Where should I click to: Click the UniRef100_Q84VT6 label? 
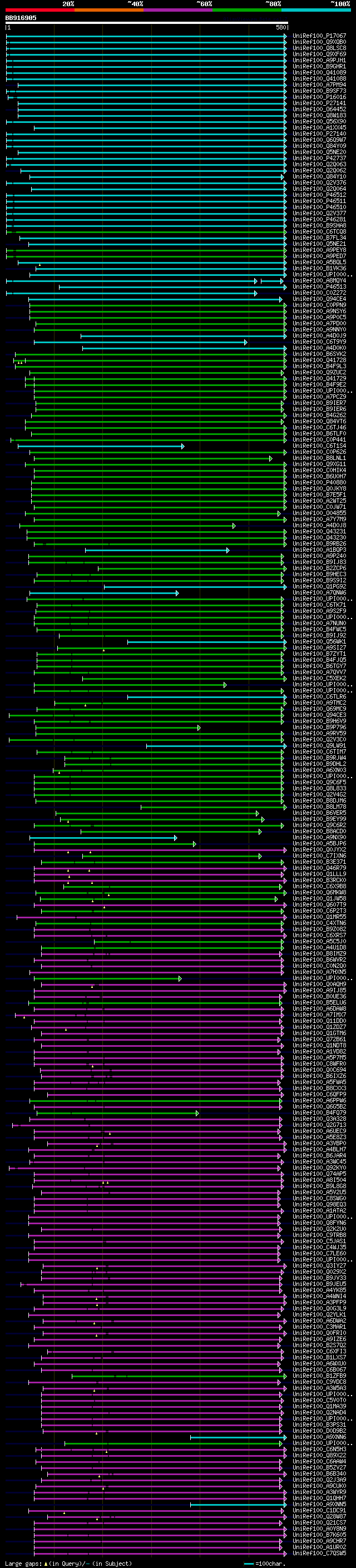click(x=319, y=421)
